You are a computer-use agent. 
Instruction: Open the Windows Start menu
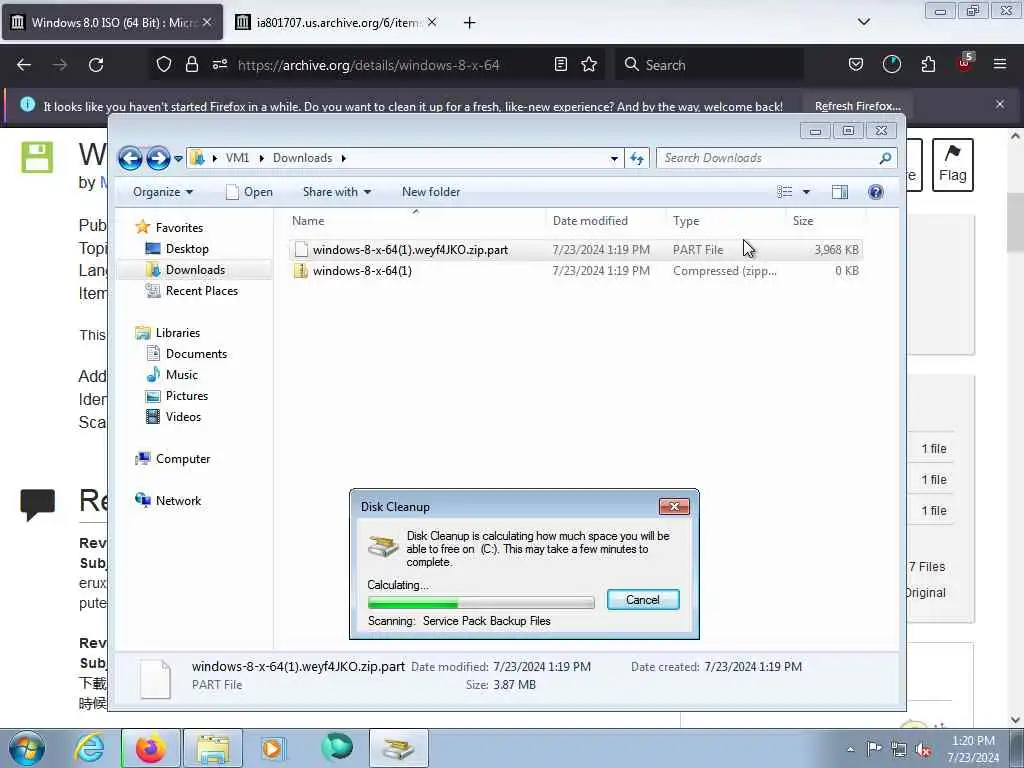[x=27, y=748]
